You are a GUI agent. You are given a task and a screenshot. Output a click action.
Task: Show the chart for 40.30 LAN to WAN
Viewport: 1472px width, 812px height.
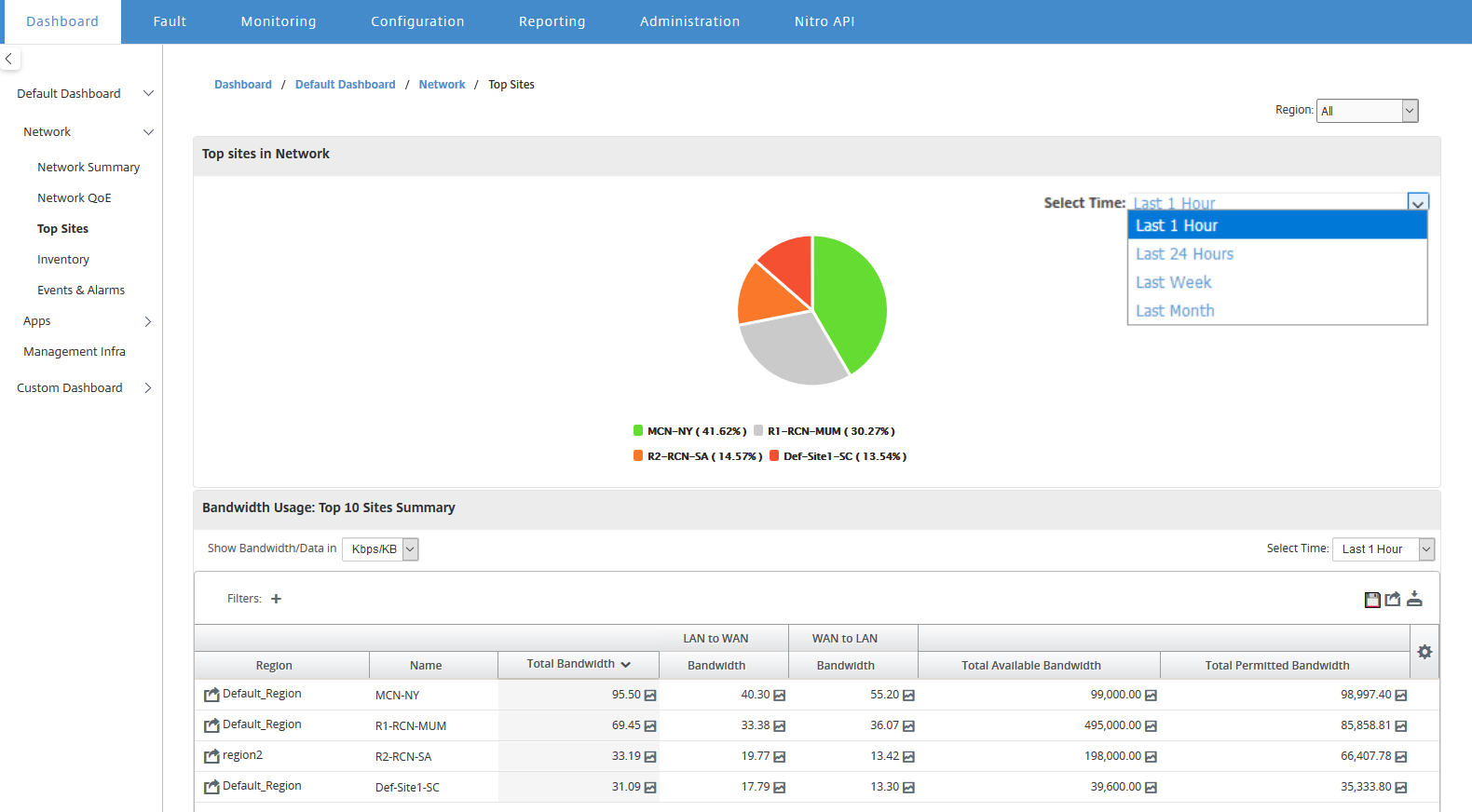pyautogui.click(x=780, y=696)
